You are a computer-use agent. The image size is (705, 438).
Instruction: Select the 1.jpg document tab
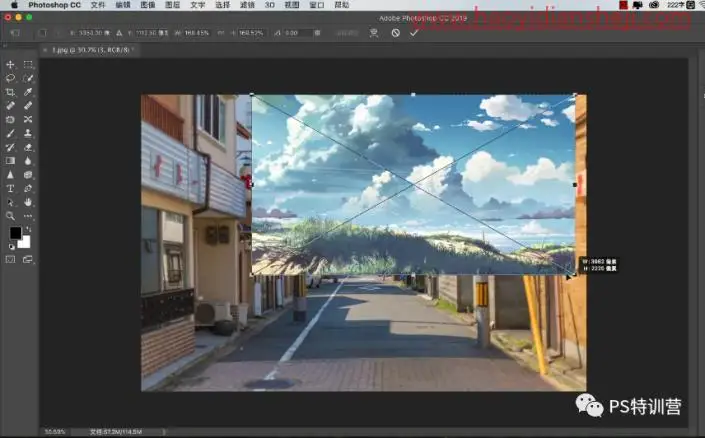pos(90,50)
